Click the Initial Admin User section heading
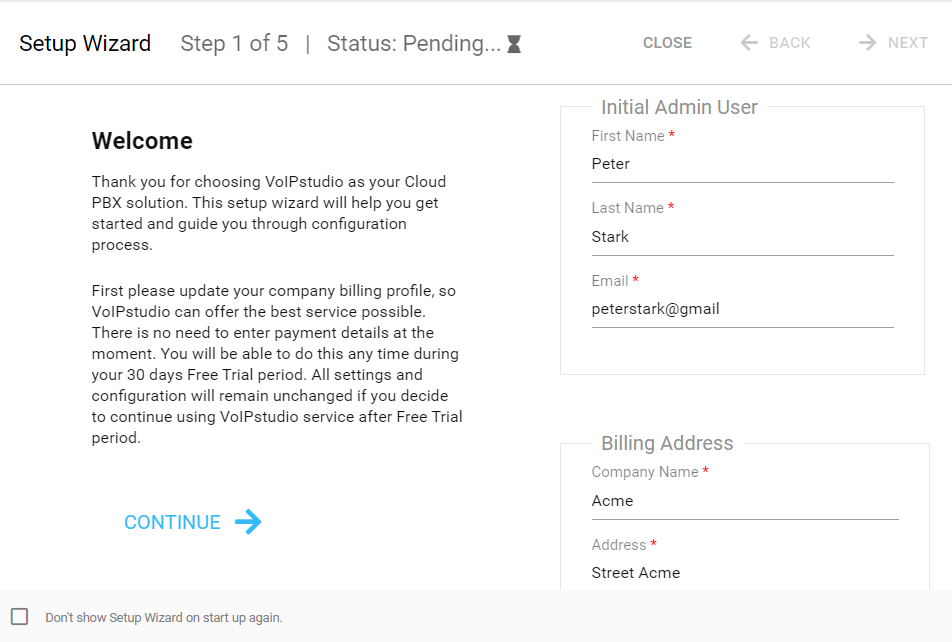Image resolution: width=952 pixels, height=642 pixels. point(679,107)
